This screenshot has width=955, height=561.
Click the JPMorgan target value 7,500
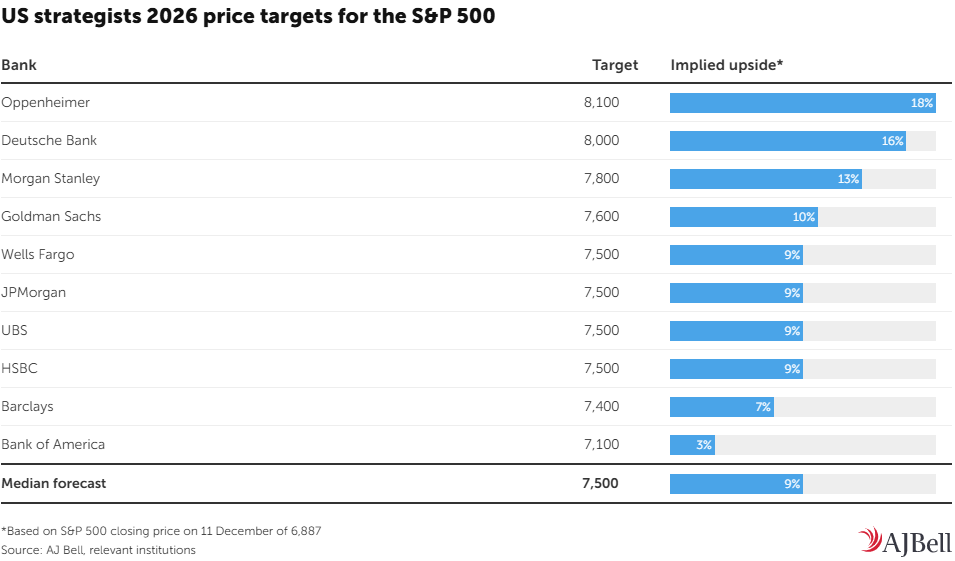click(x=601, y=293)
